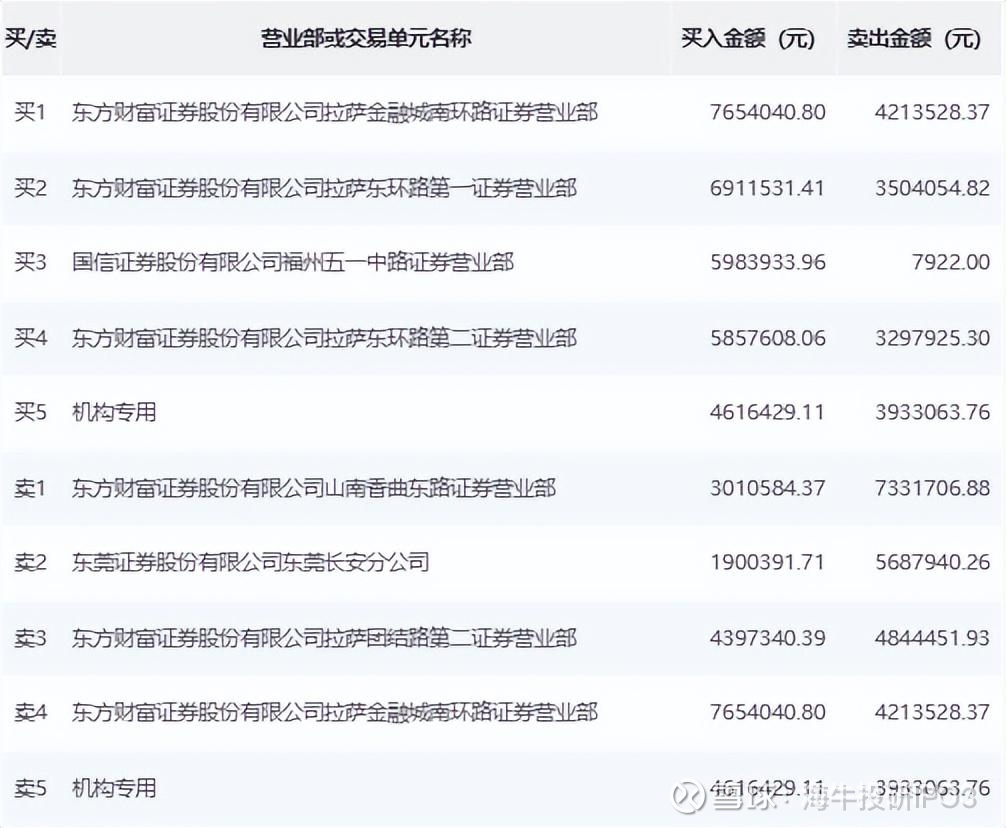Viewport: 1006px width, 828px height.
Task: Click 拉萨东环路第一证券营业部 branch name
Action: pos(324,188)
